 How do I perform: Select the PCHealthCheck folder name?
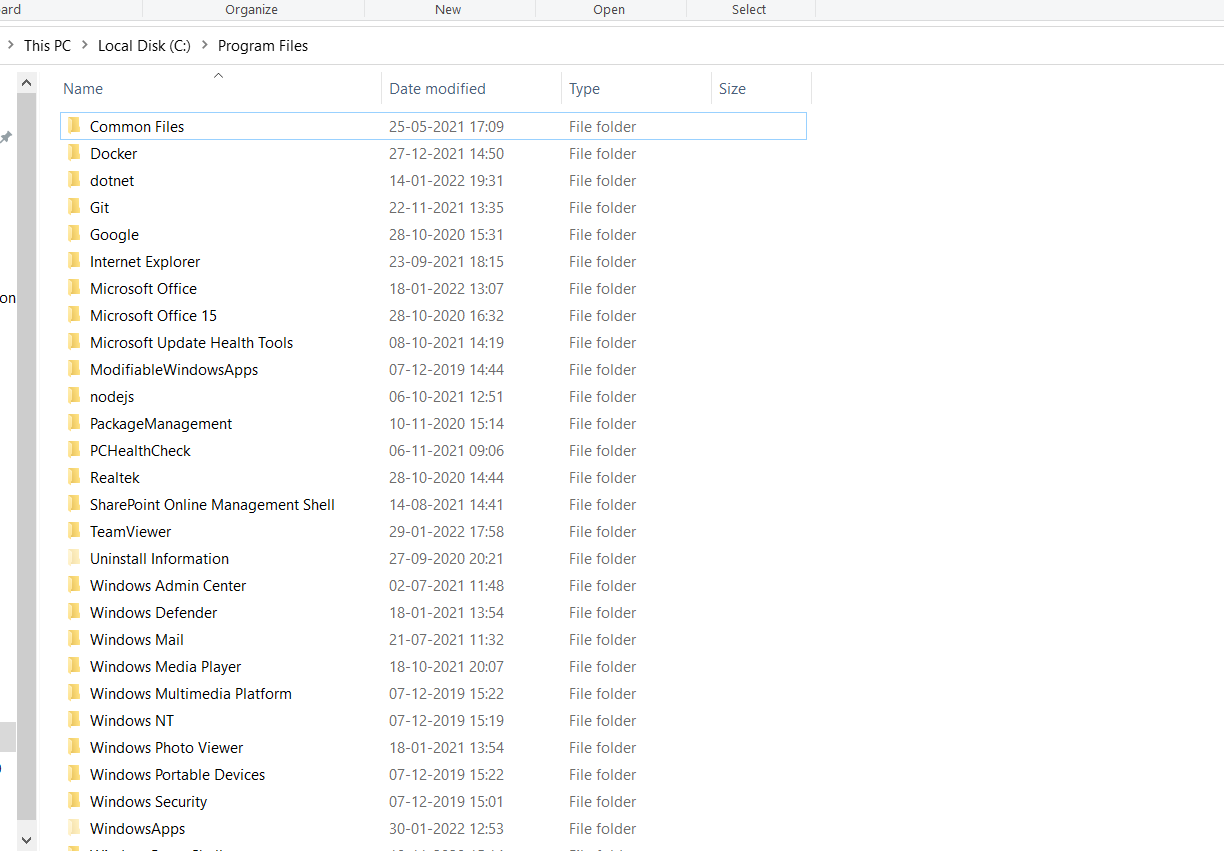(140, 450)
